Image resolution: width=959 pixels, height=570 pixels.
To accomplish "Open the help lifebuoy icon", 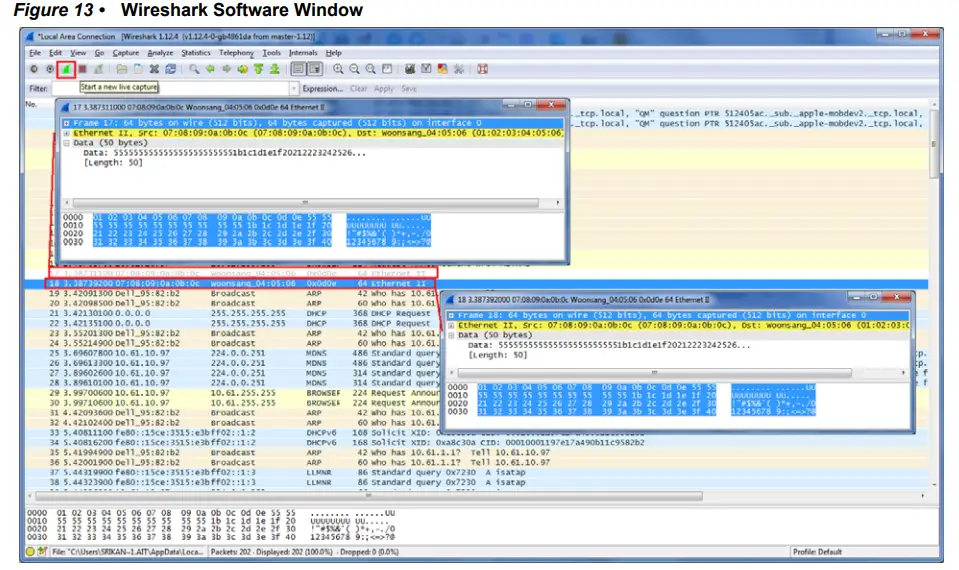I will click(x=483, y=69).
